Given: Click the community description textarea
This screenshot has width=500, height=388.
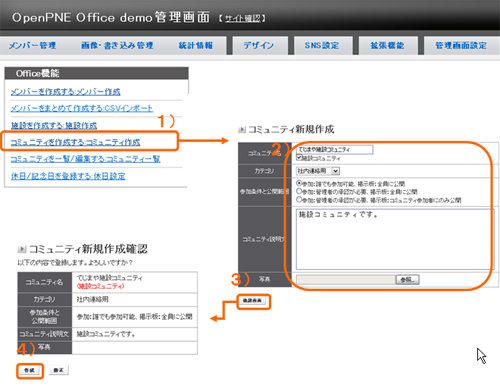Looking at the screenshot, I should [x=395, y=239].
